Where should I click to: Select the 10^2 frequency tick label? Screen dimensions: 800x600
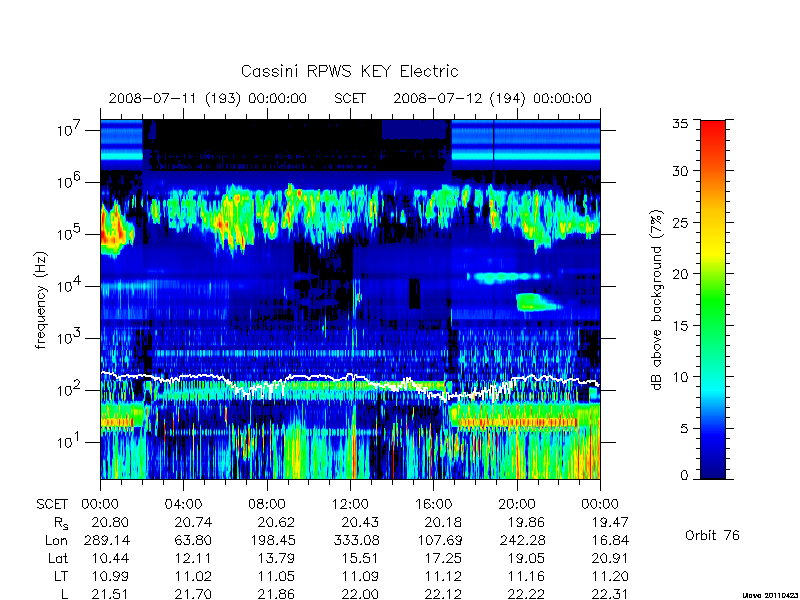(71, 389)
